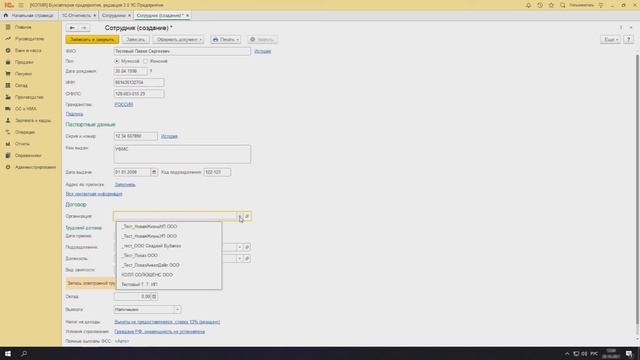The height and width of the screenshot is (360, 640).
Task: Open the 1C main menu hamburger icon
Action: [x=21, y=5]
